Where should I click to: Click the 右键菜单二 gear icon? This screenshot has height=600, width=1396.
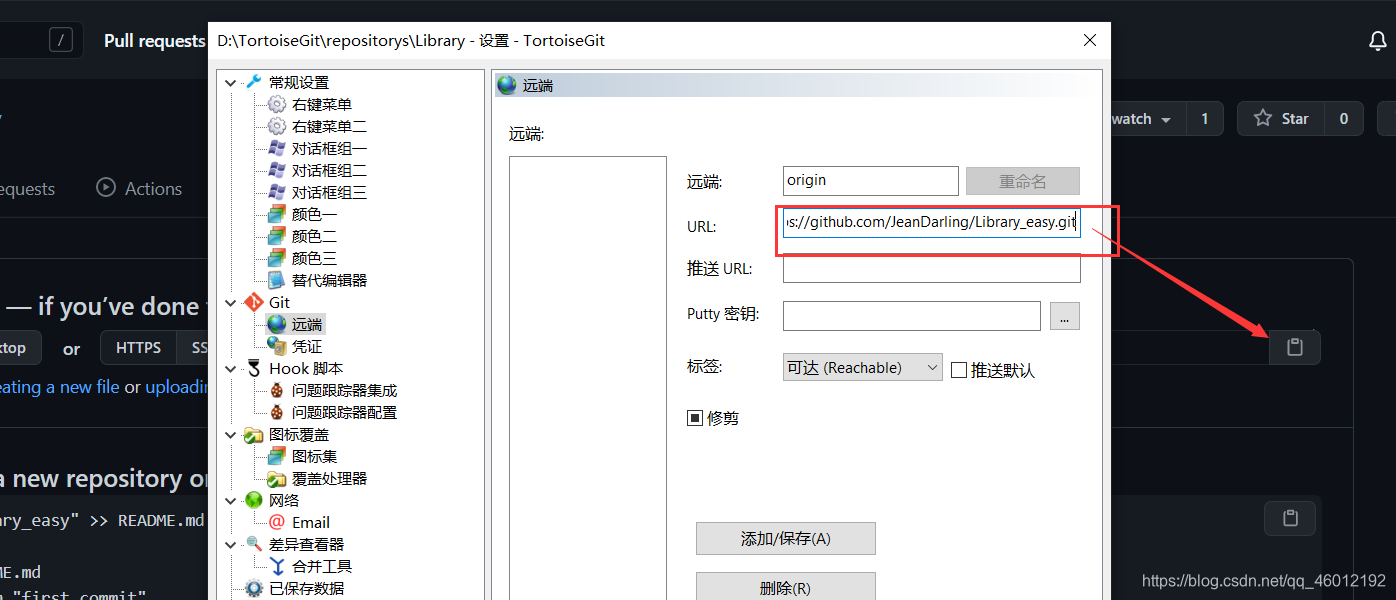coord(276,126)
